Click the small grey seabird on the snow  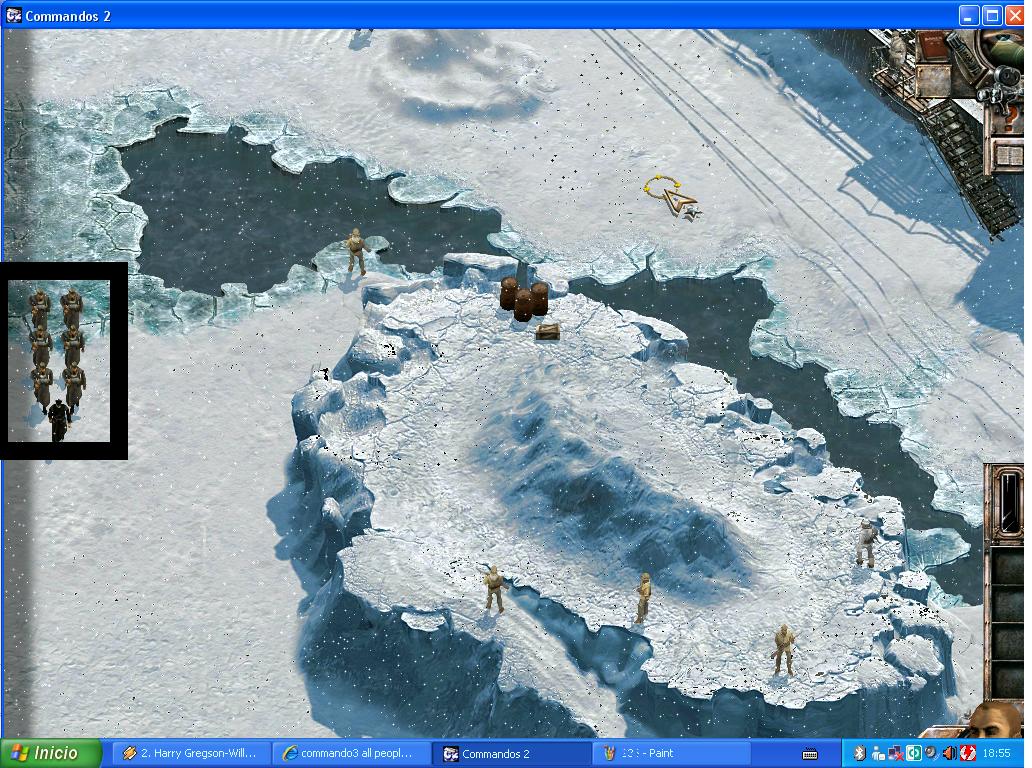click(692, 212)
